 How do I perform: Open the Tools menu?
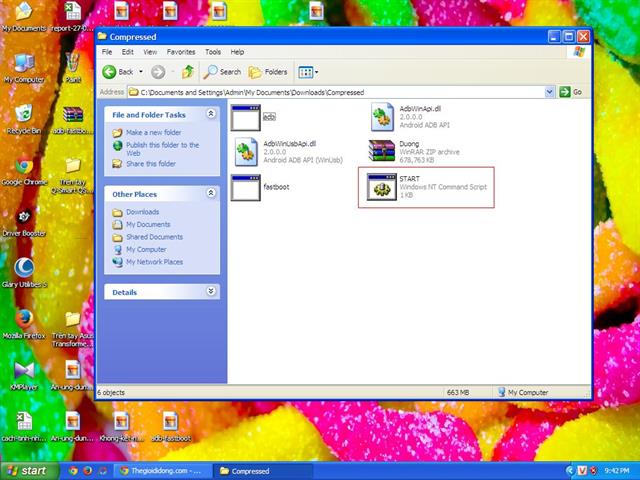pyautogui.click(x=213, y=52)
